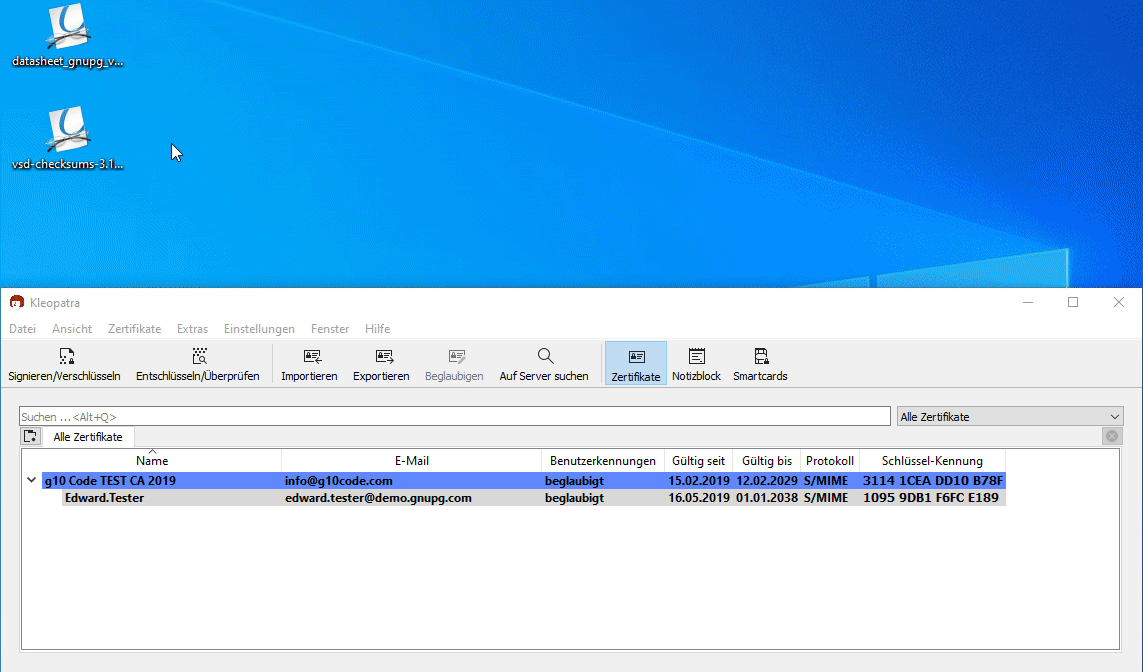The width and height of the screenshot is (1143, 672).
Task: Select the Alle Zertifikate tab
Action: 88,437
